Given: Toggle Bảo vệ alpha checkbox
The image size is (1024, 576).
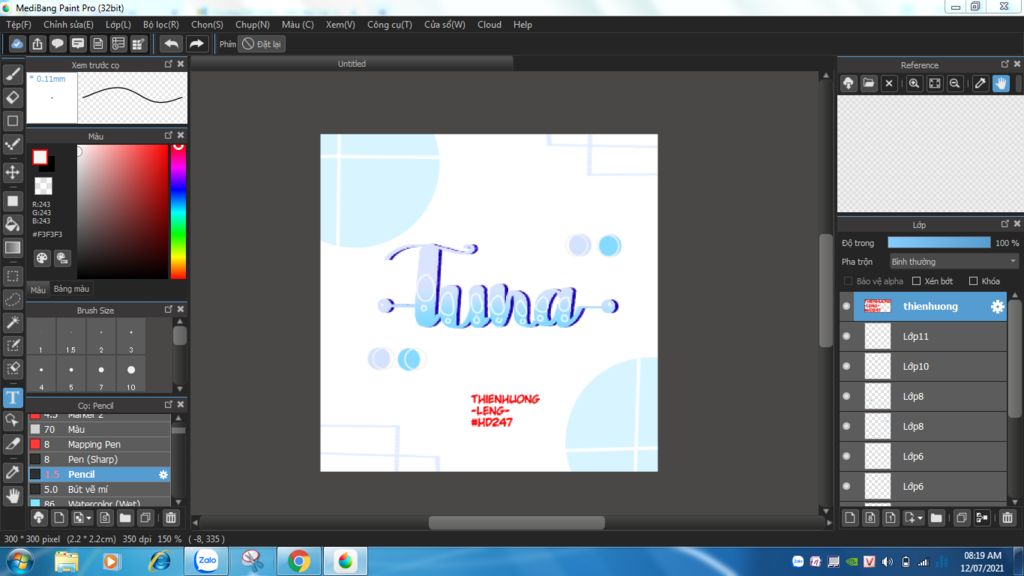Looking at the screenshot, I should (848, 281).
